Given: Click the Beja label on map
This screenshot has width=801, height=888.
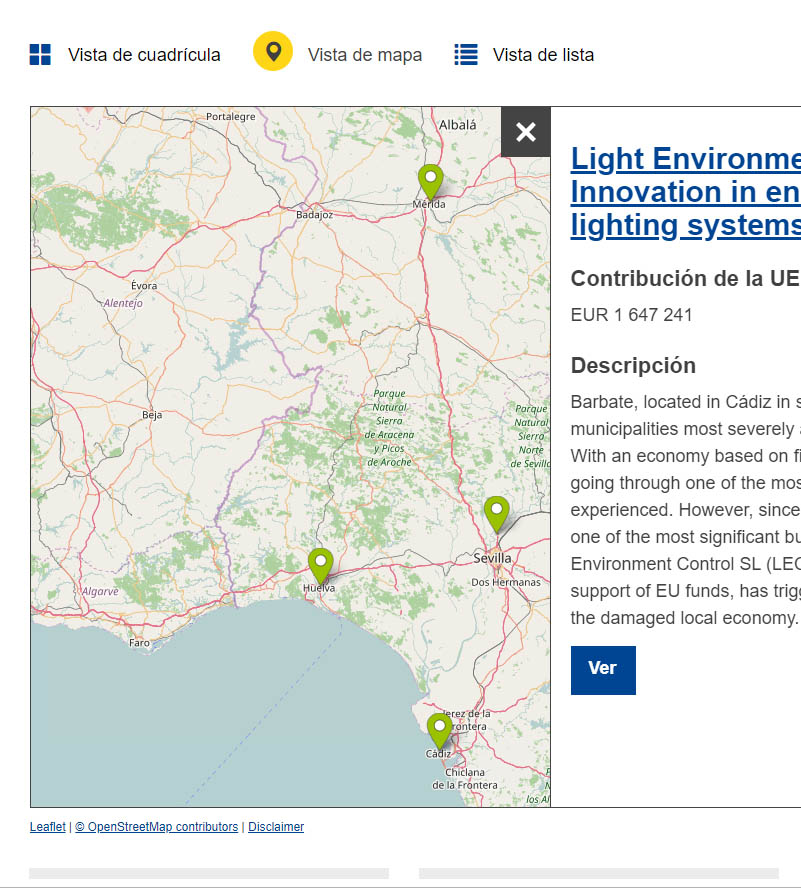Looking at the screenshot, I should [152, 414].
